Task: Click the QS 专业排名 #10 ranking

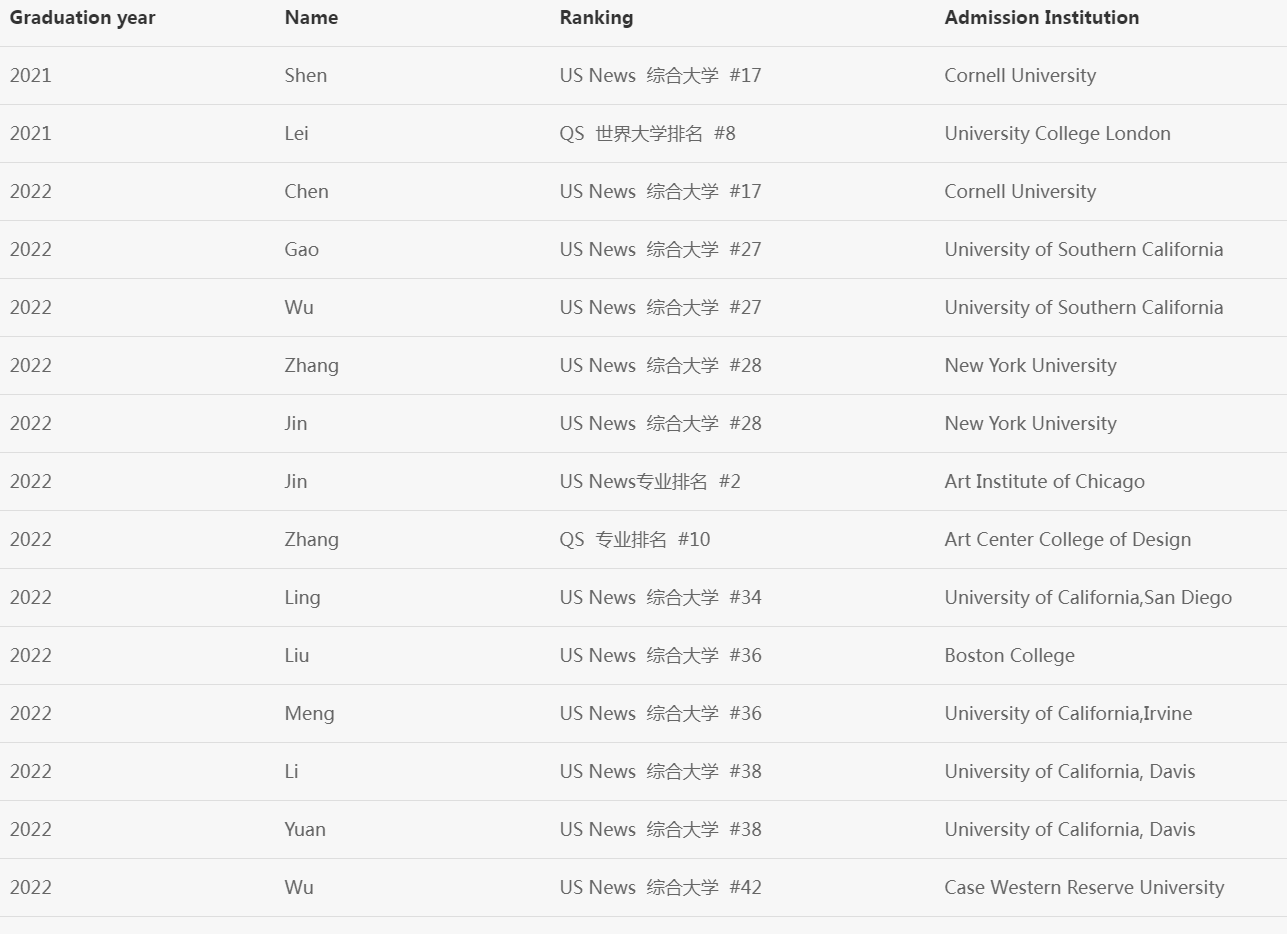Action: [x=635, y=540]
